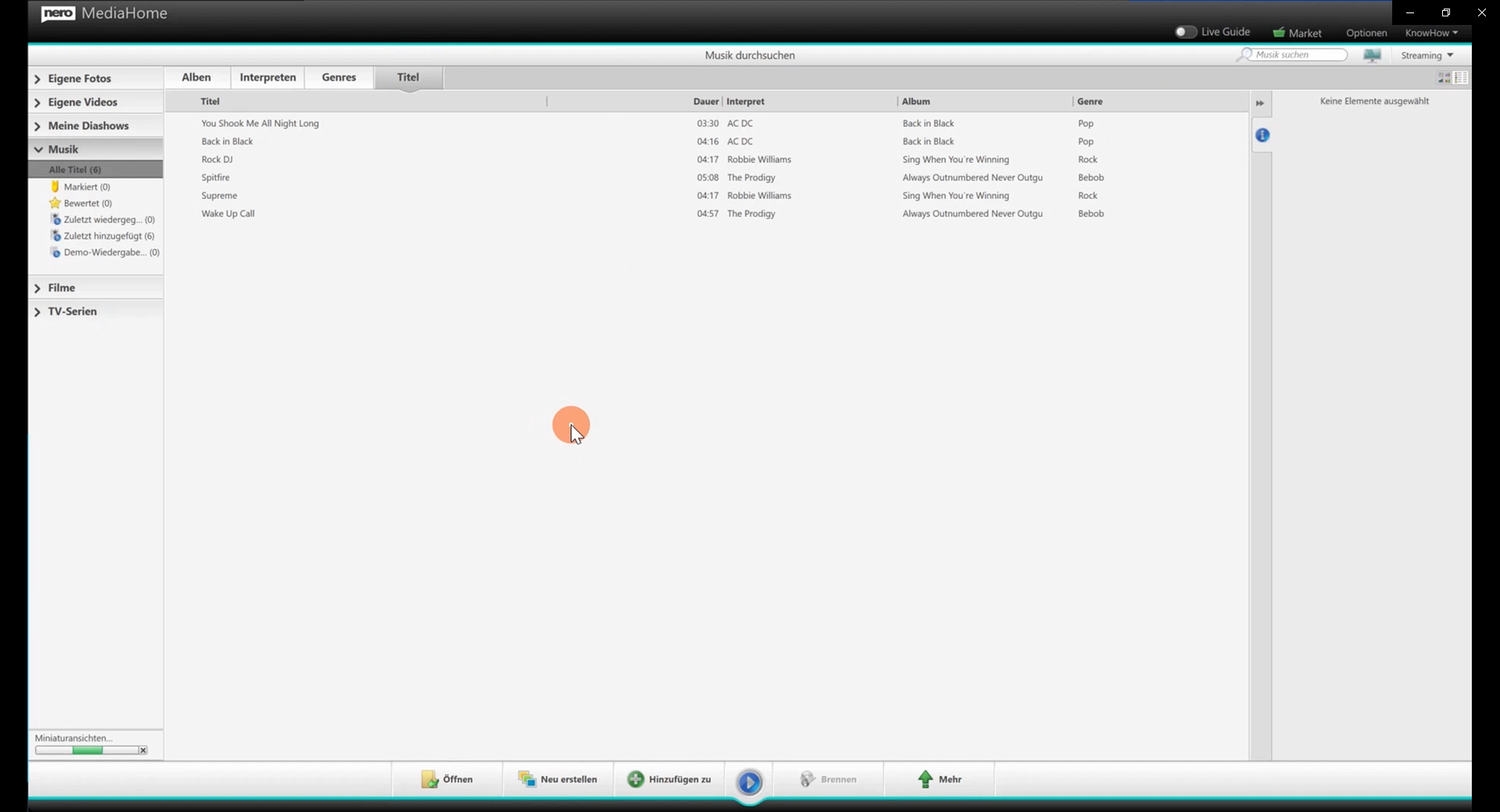1500x812 pixels.
Task: Select the Spitfire track
Action: (216, 177)
